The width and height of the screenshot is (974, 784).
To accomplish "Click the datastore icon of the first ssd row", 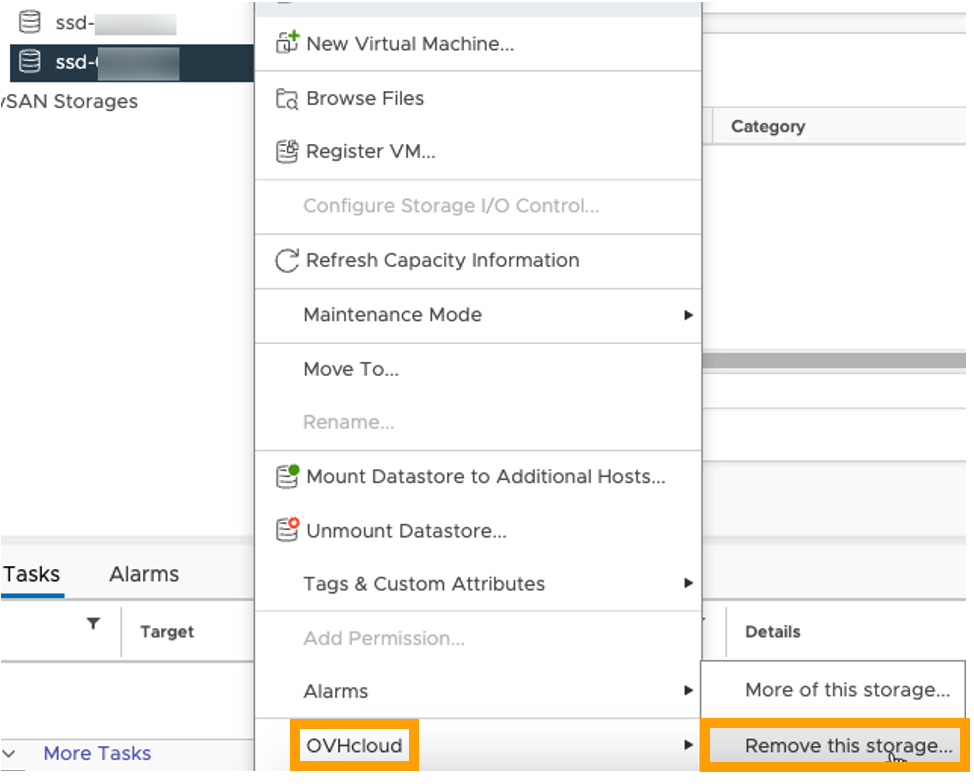I will click(29, 22).
